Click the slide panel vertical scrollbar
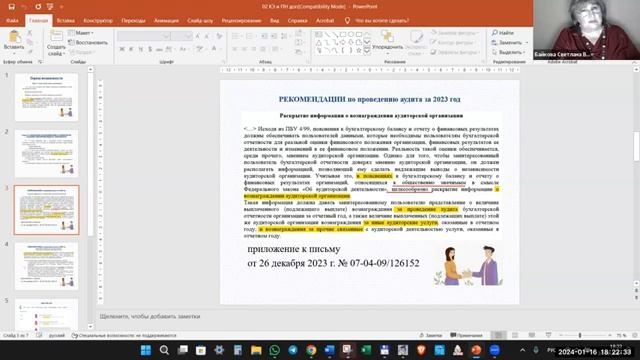This screenshot has height=360, width=640. point(90,198)
